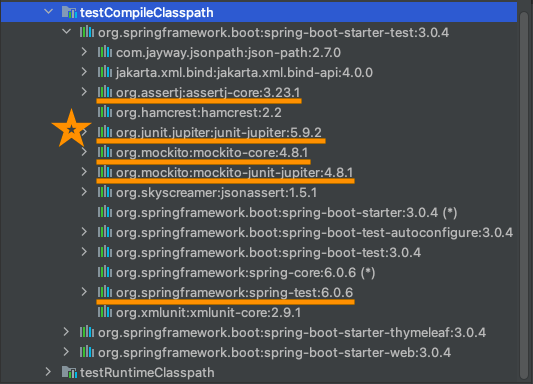533x384 pixels.
Task: Click the testRuntimeClasspath folder icon
Action: [x=69, y=372]
